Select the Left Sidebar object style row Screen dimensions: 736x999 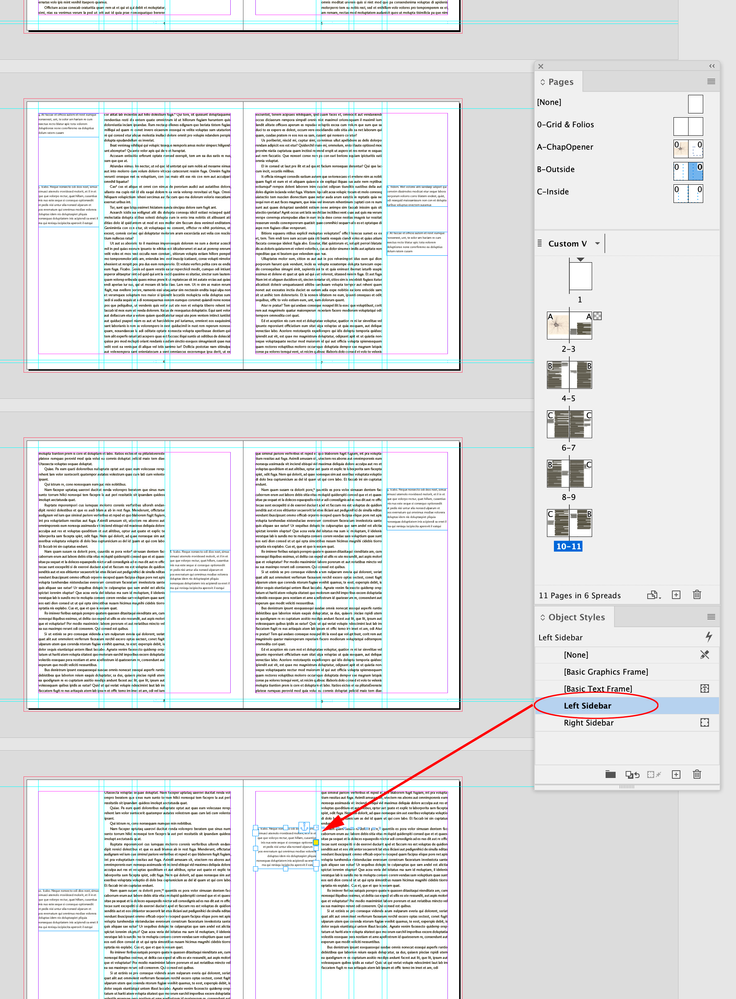[627, 705]
